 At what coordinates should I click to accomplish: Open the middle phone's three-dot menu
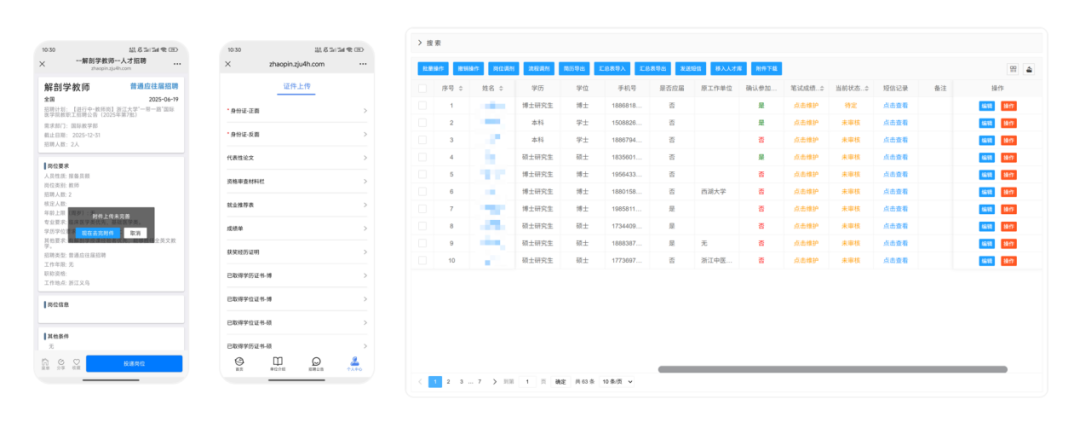tap(363, 63)
